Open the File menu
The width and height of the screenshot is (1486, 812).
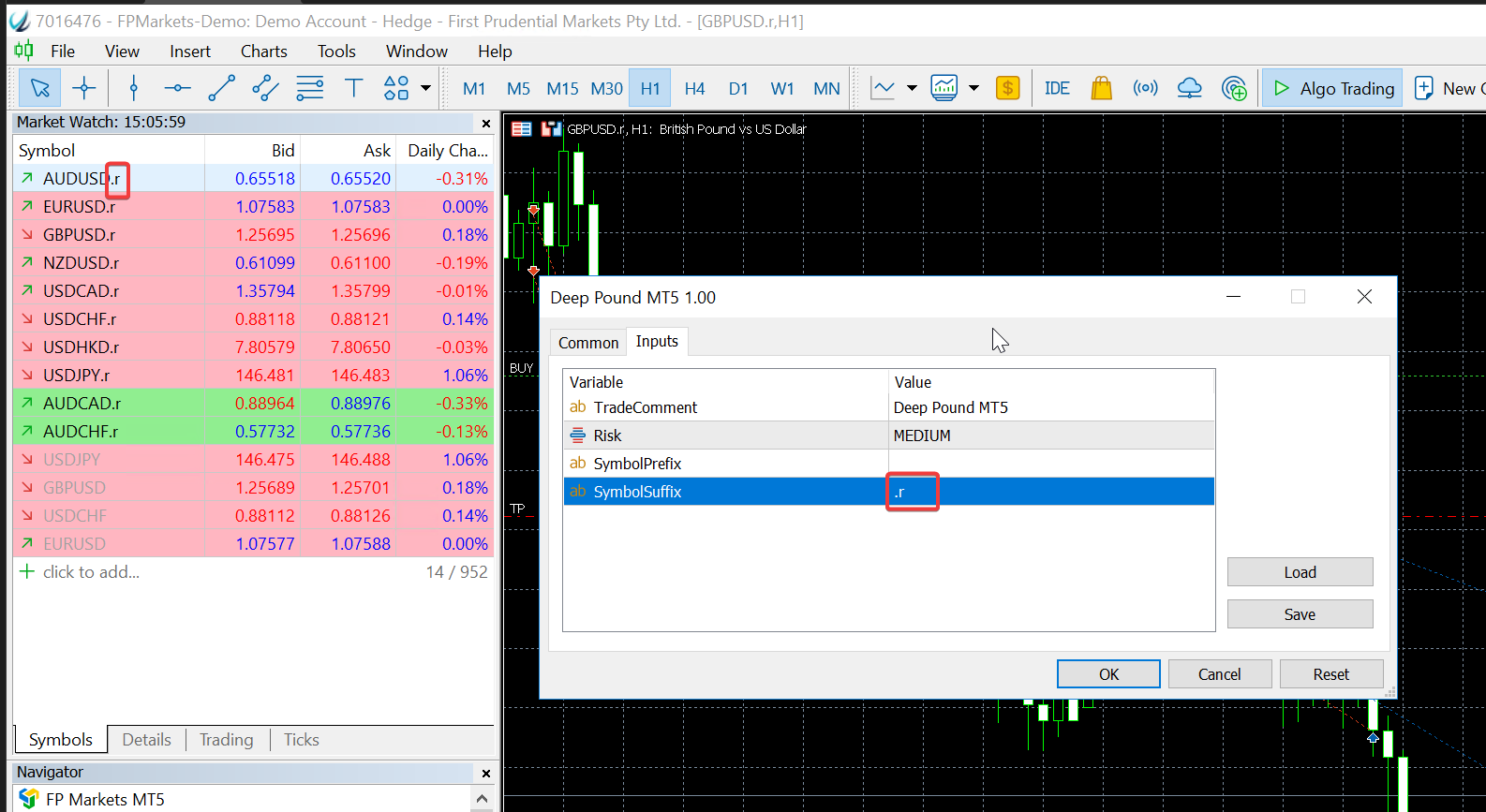pos(63,51)
